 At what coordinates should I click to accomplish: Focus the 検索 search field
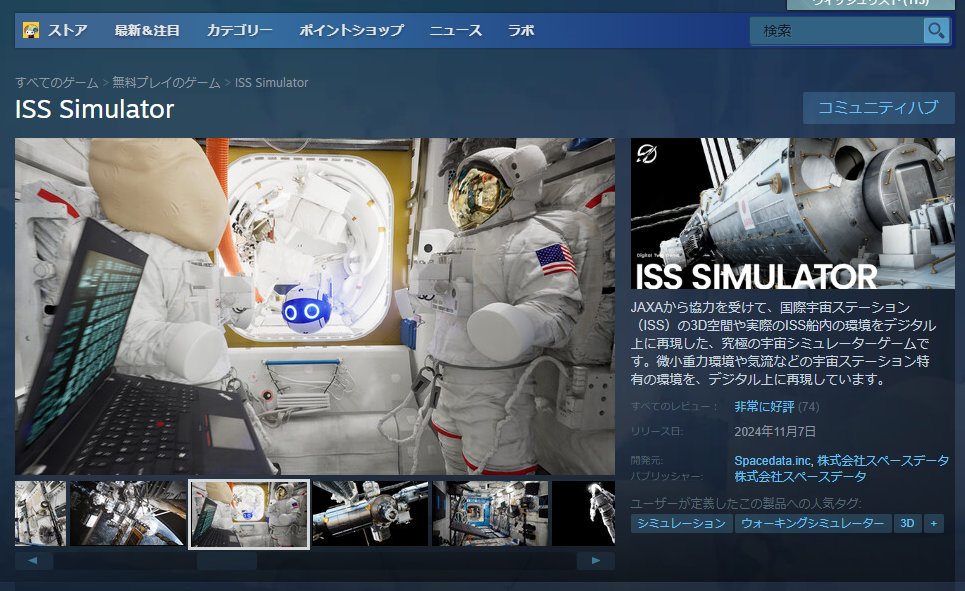point(837,30)
